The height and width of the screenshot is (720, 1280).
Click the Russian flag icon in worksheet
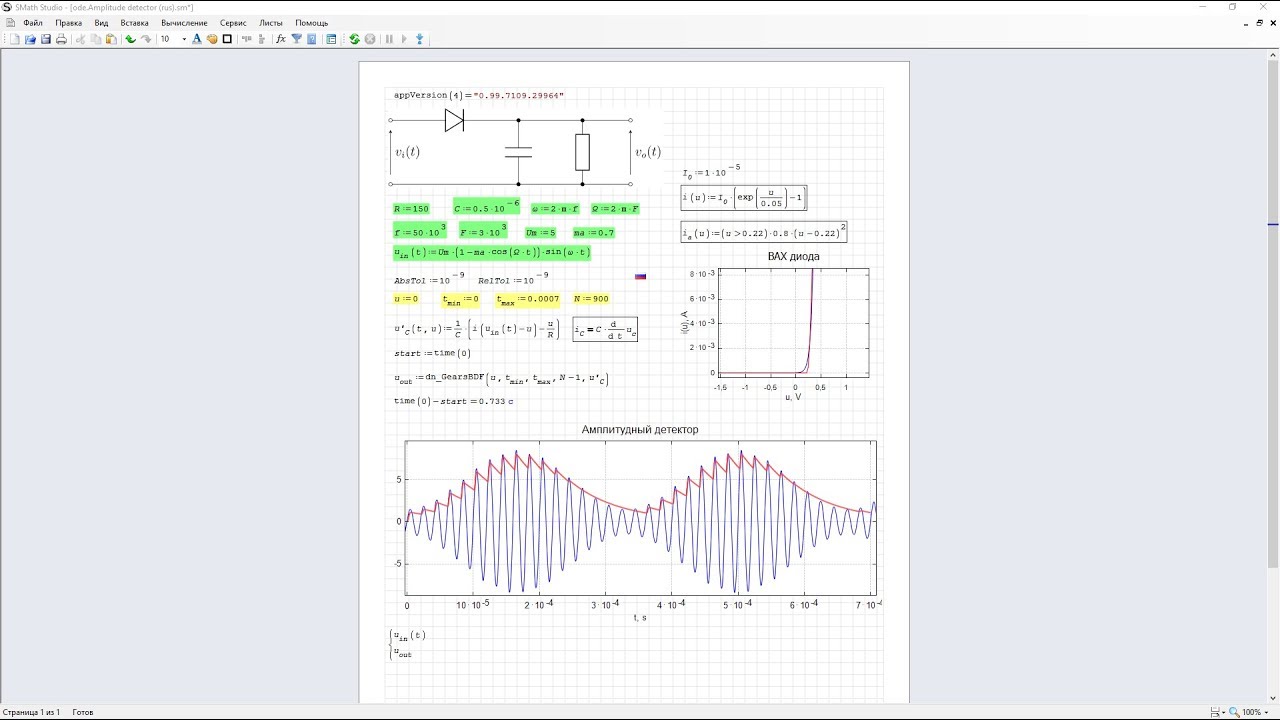pyautogui.click(x=641, y=276)
